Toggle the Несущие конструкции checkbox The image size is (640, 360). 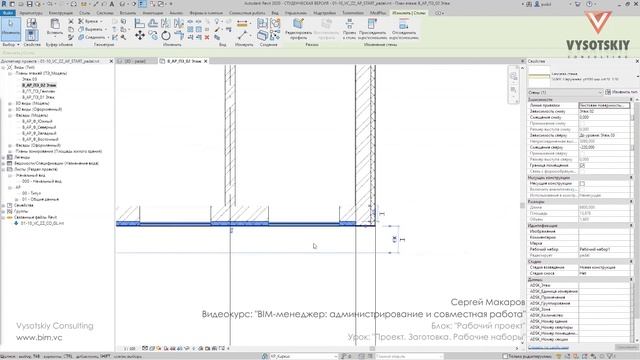tap(582, 184)
